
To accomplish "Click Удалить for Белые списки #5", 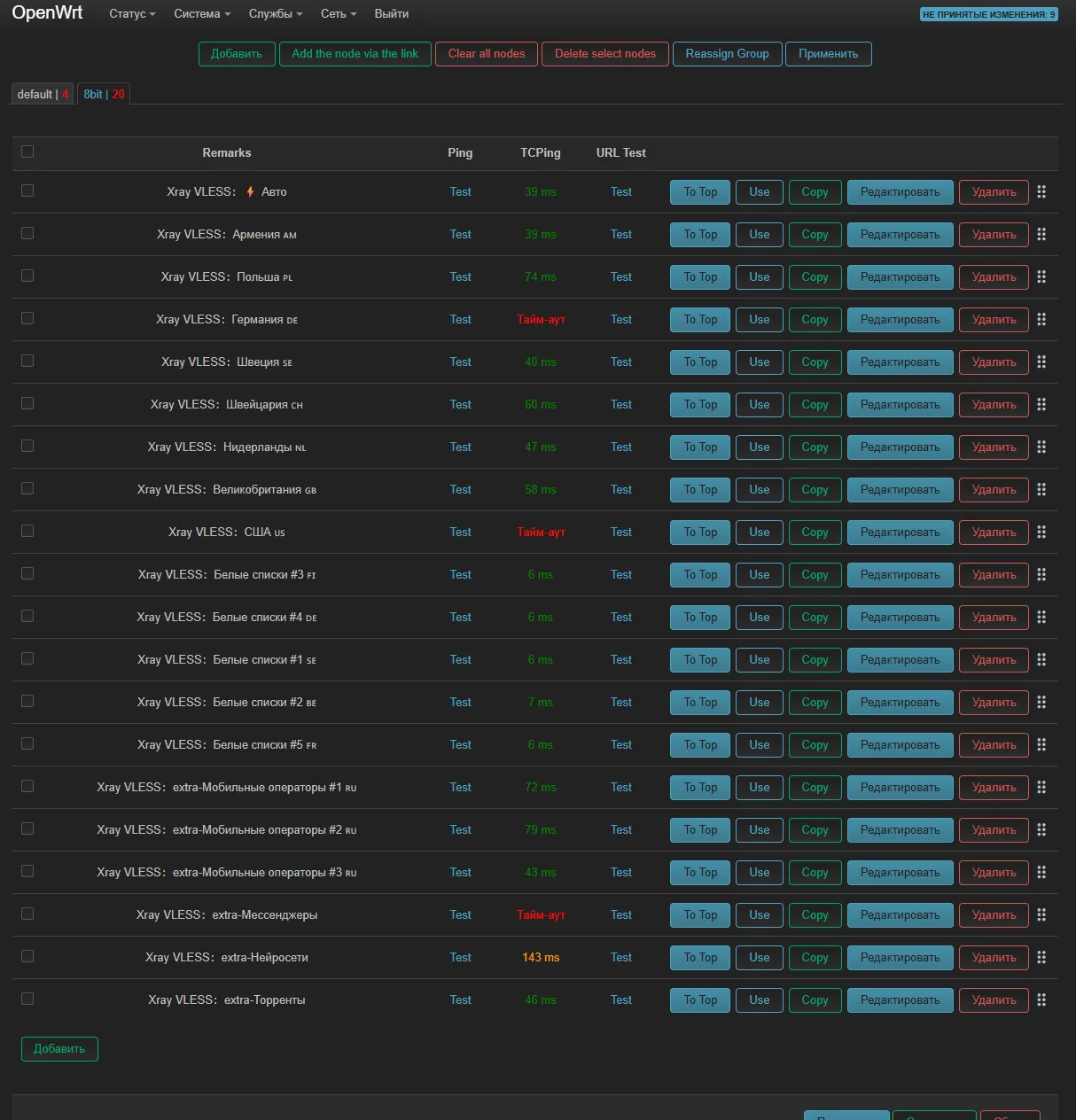I will click(x=994, y=744).
